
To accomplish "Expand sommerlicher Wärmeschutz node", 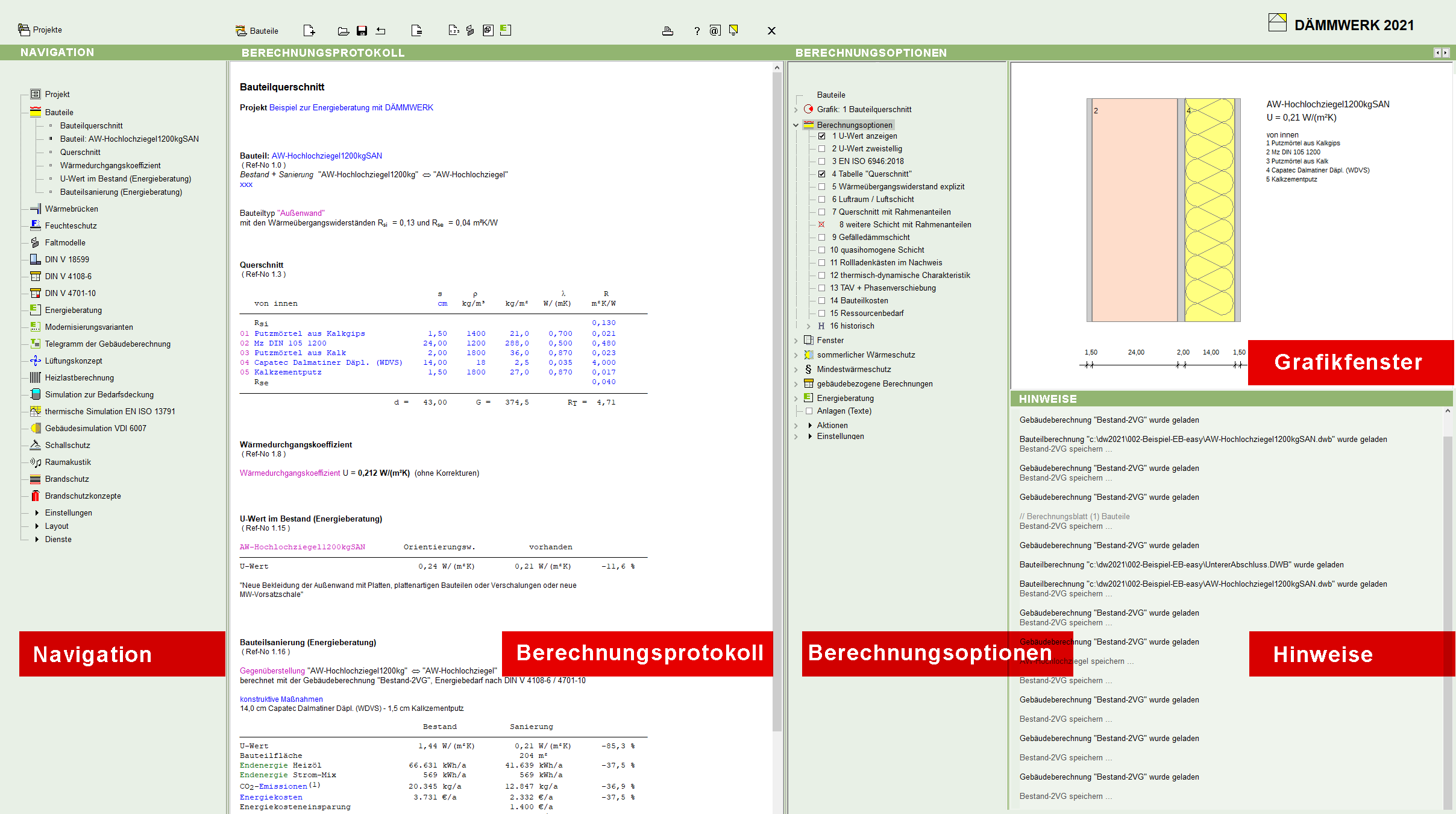I will 796,355.
